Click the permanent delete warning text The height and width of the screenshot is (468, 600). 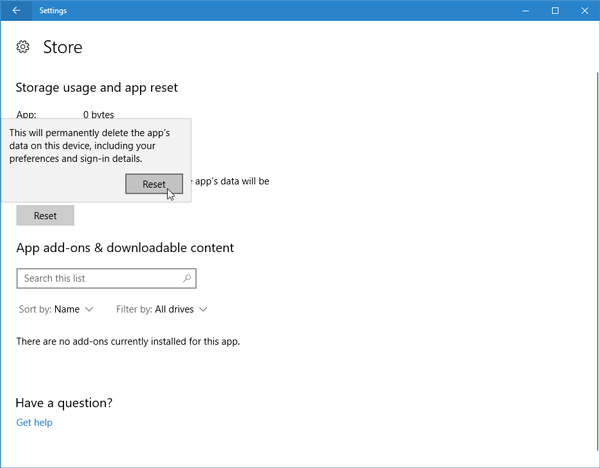89,145
